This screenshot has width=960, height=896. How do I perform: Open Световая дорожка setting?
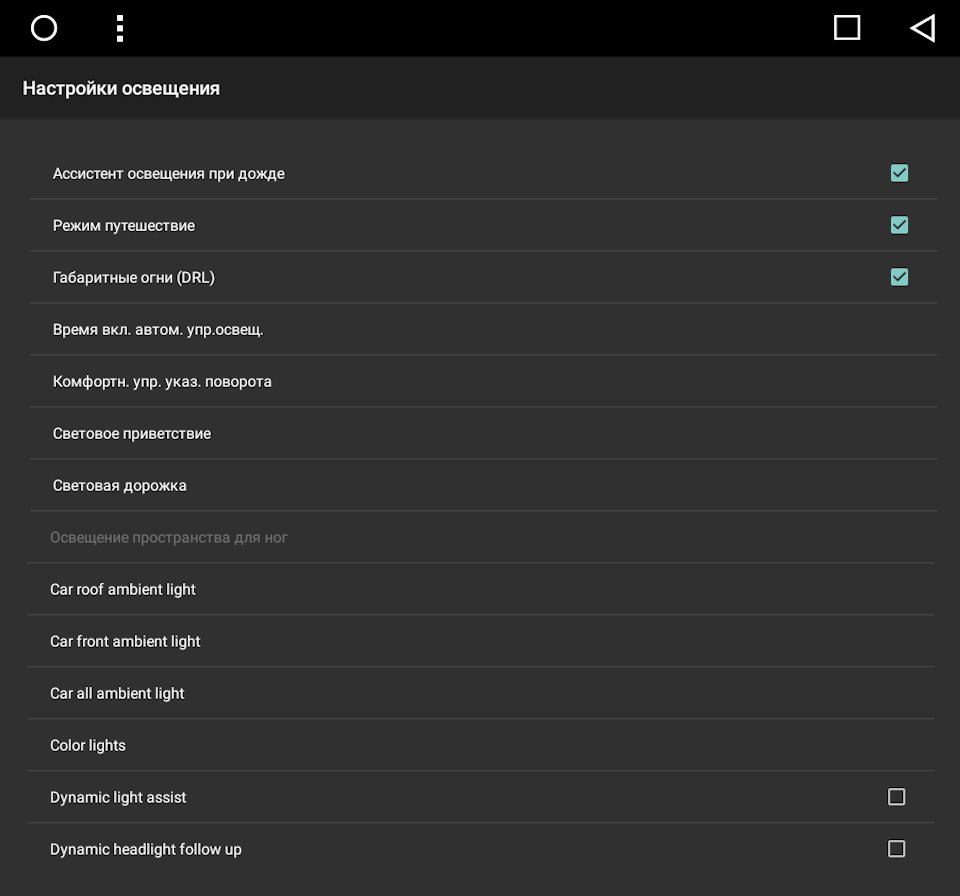click(x=484, y=486)
